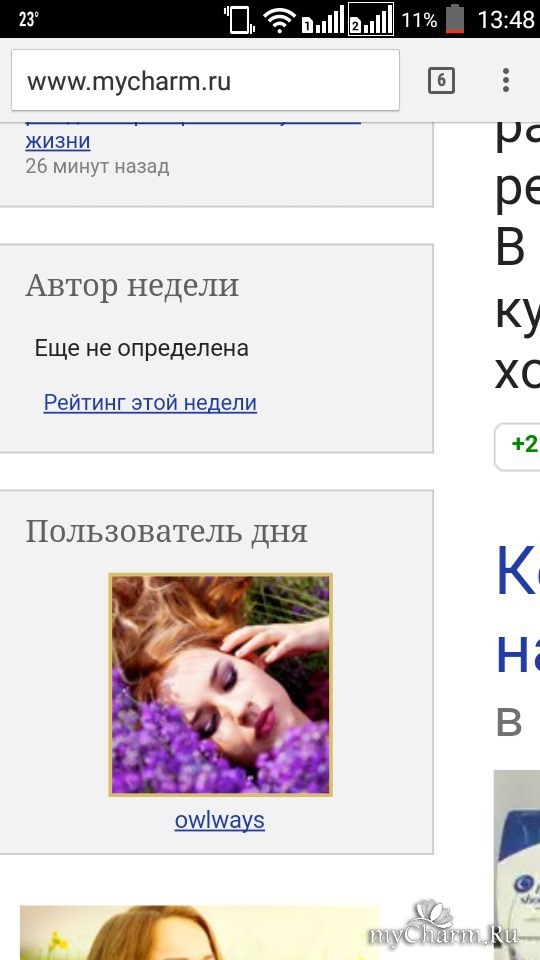Tap the Wi-Fi status icon
Image resolution: width=540 pixels, height=960 pixels.
[x=279, y=20]
